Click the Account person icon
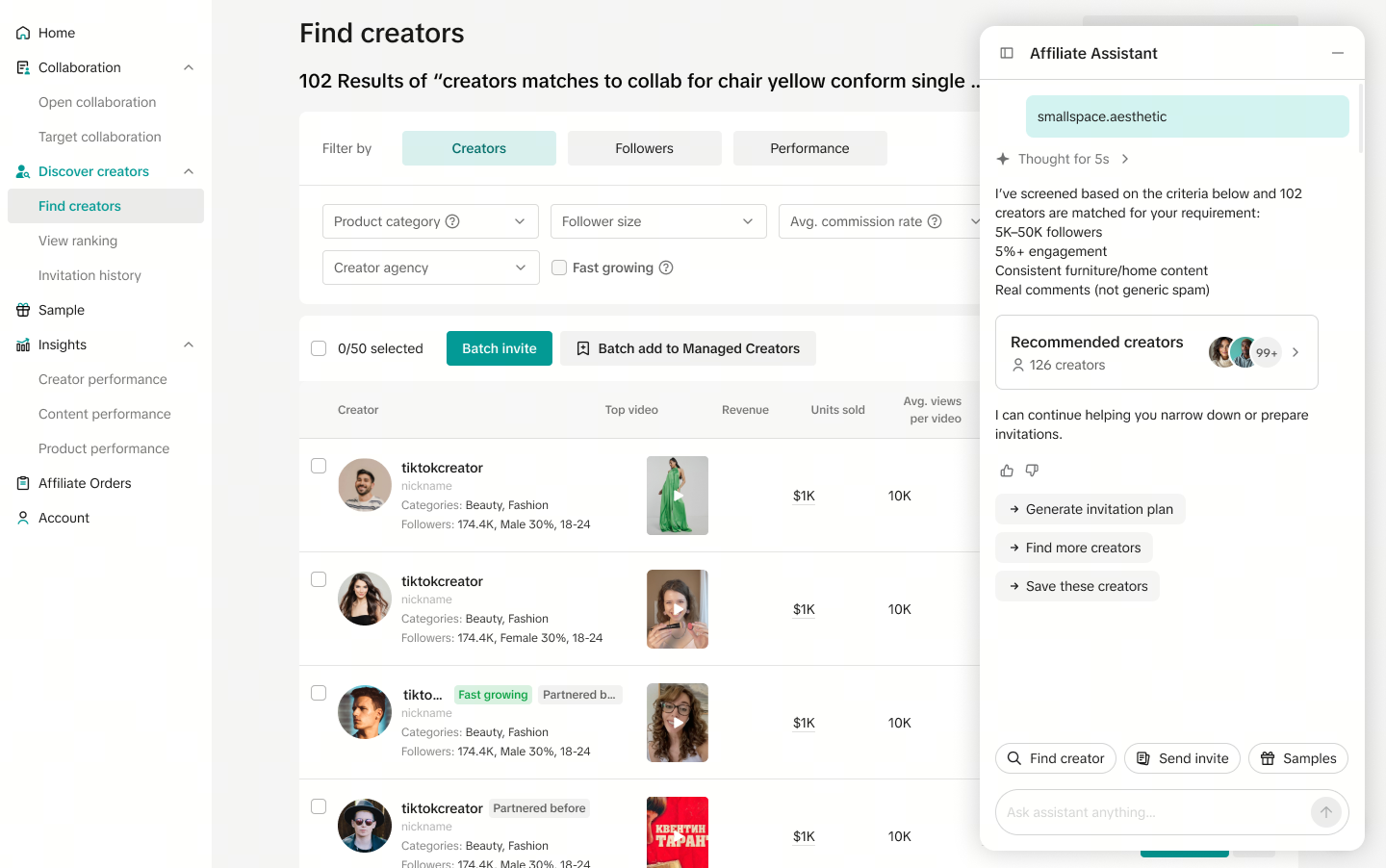Viewport: 1386px width, 868px height. coord(23,518)
